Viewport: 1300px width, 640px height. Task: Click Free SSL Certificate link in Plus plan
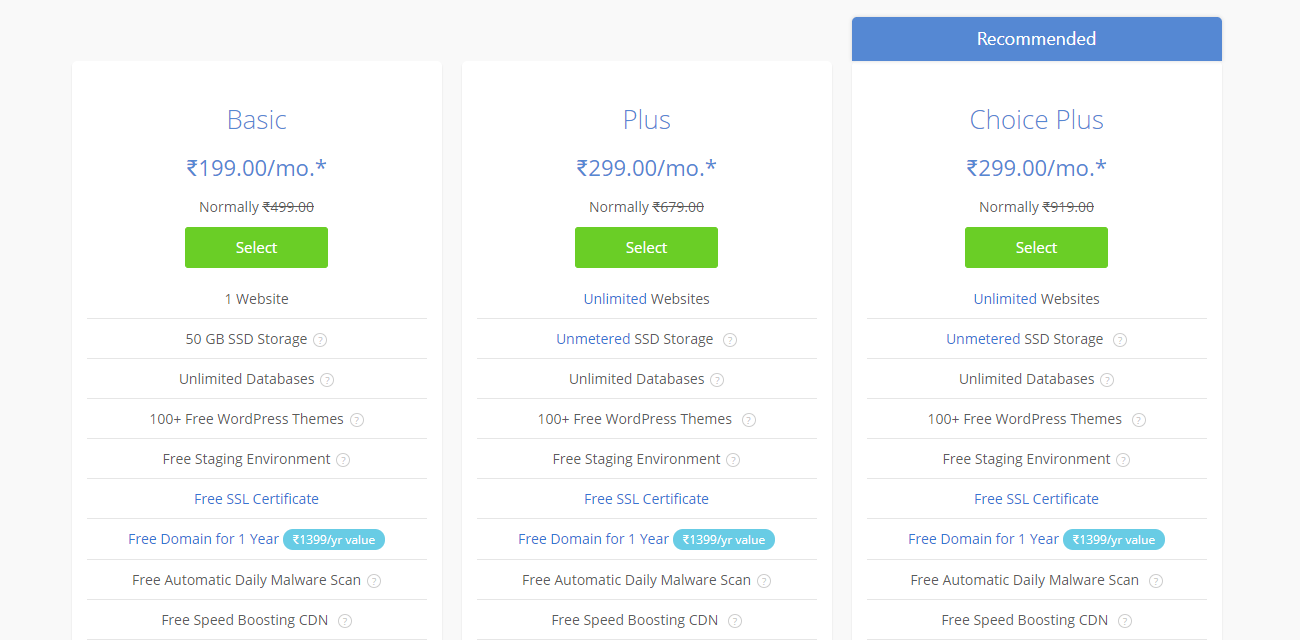646,499
